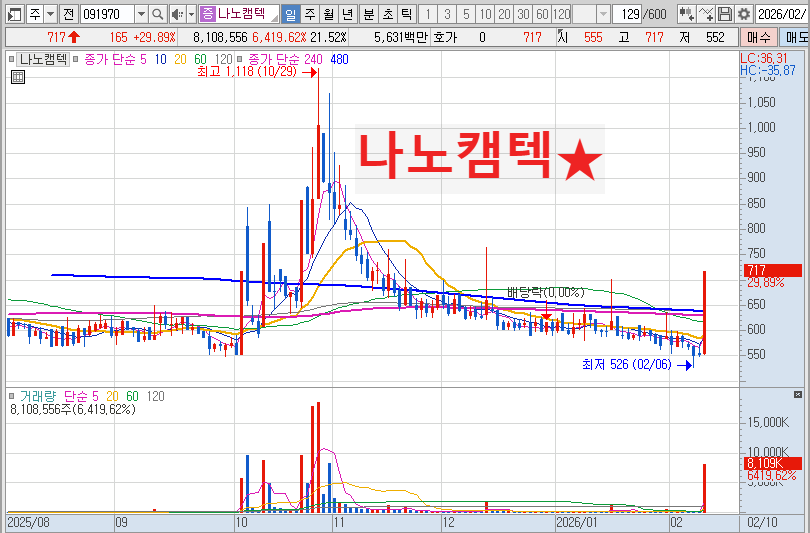The image size is (810, 533).
Task: Switch to the 년 yearly period
Action: 347,14
